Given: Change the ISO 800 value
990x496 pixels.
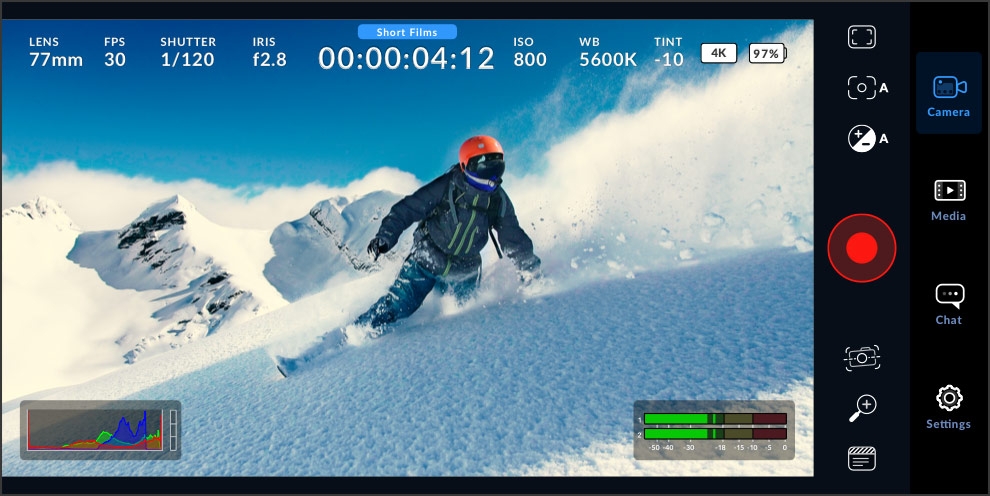Looking at the screenshot, I should tap(530, 52).
